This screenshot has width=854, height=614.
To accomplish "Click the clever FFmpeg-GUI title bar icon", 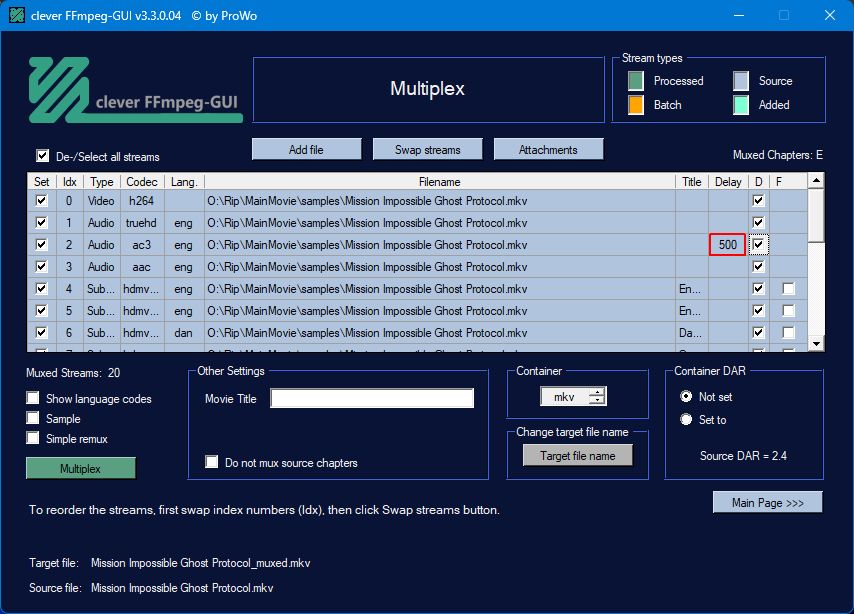I will click(17, 15).
